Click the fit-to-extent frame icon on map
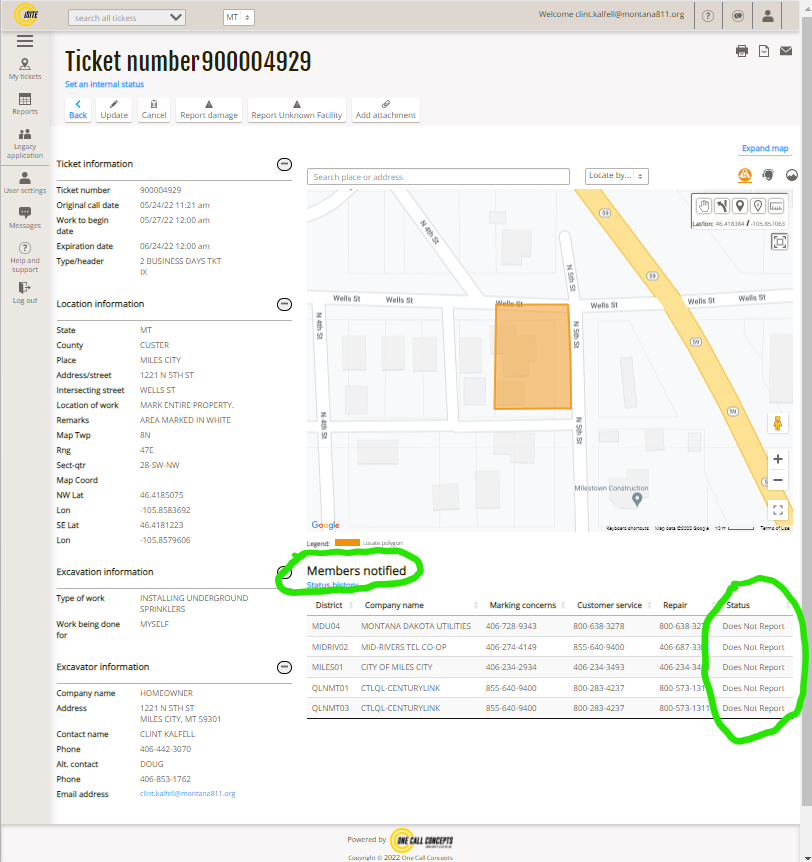 pos(780,242)
